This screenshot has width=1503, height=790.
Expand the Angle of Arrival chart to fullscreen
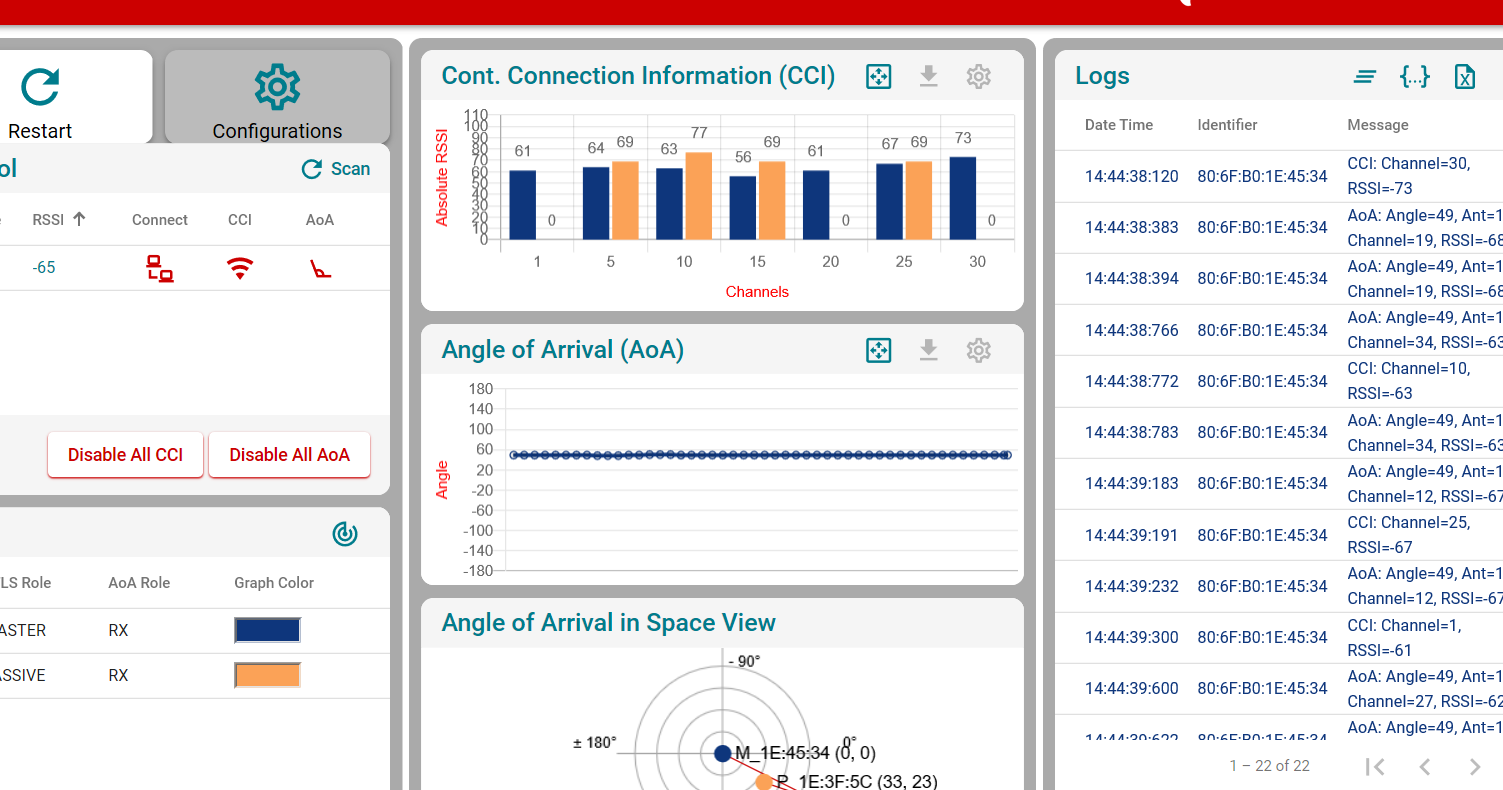878,350
